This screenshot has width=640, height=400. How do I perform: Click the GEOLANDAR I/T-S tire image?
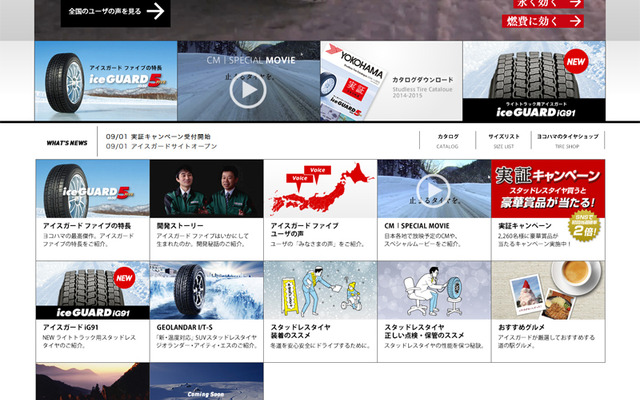[207, 290]
